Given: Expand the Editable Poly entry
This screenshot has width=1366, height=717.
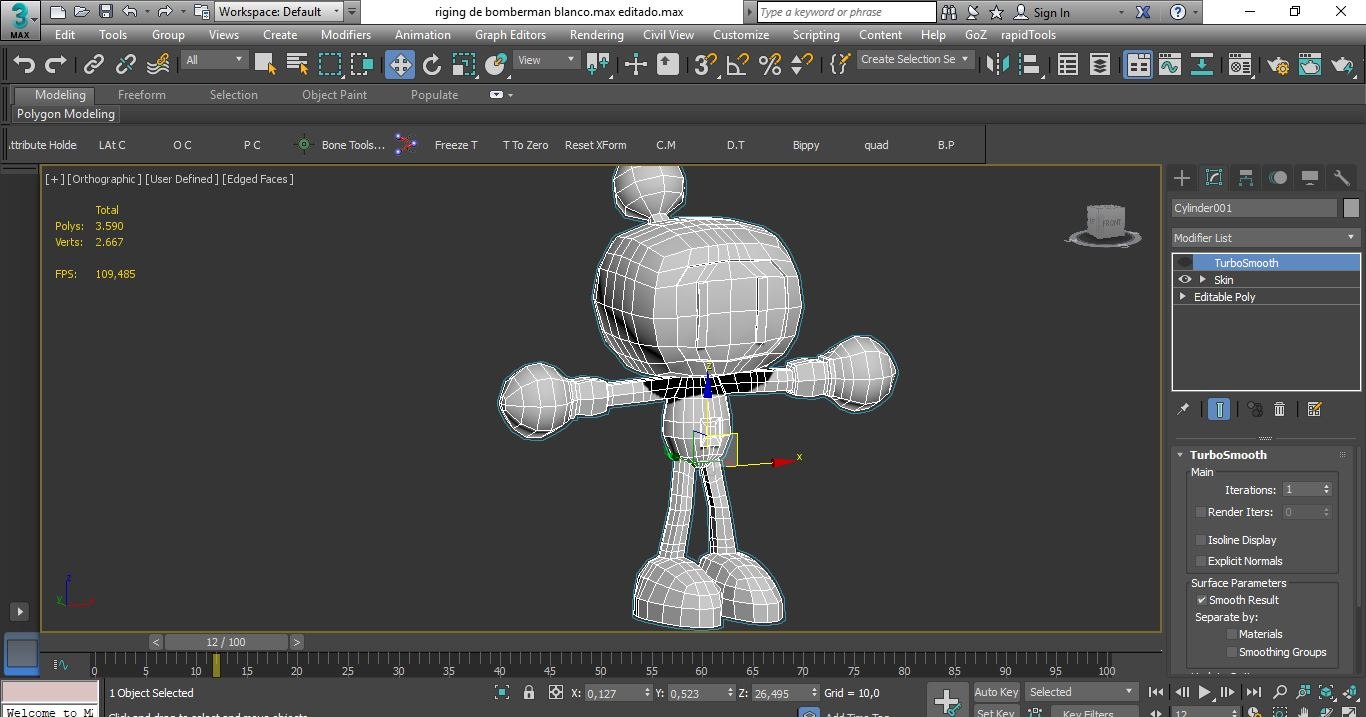Looking at the screenshot, I should point(1183,297).
